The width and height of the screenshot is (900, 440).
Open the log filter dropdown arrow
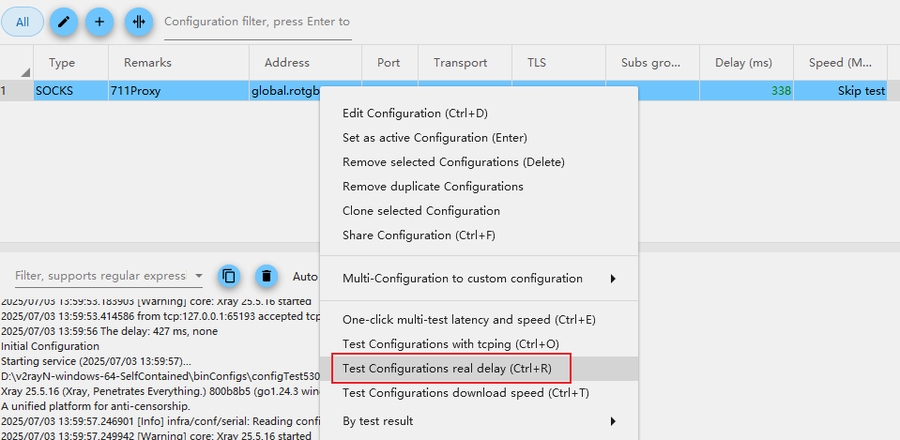[199, 276]
